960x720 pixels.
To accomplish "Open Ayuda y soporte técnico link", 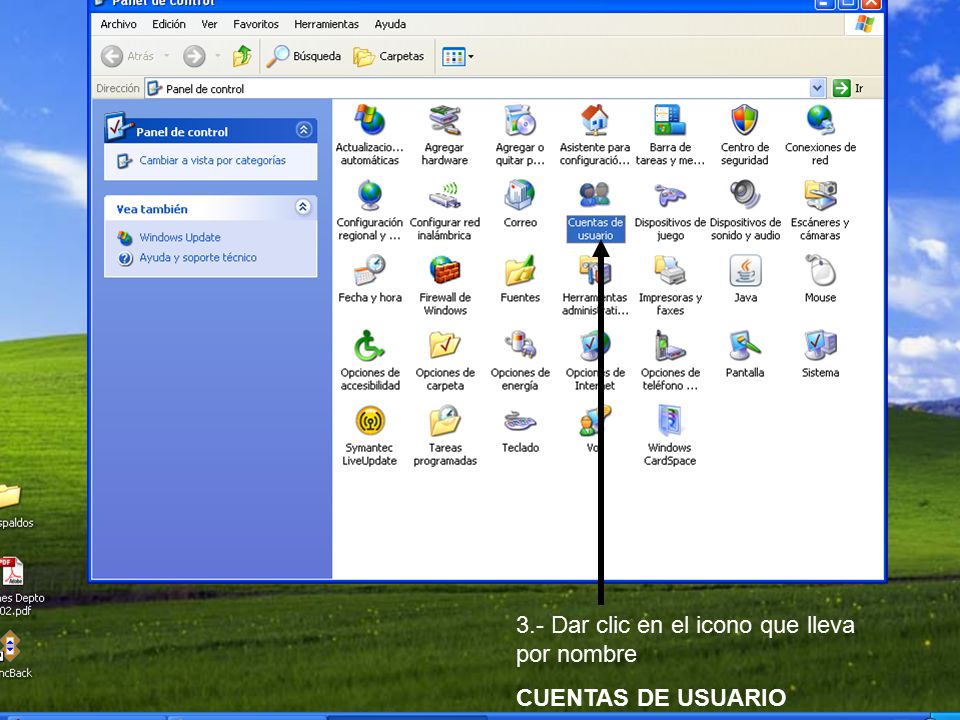I will click(198, 258).
